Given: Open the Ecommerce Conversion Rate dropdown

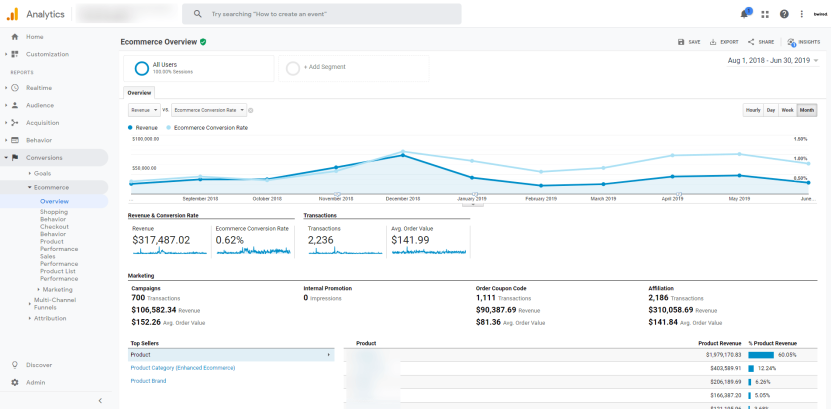Looking at the screenshot, I should coord(209,110).
